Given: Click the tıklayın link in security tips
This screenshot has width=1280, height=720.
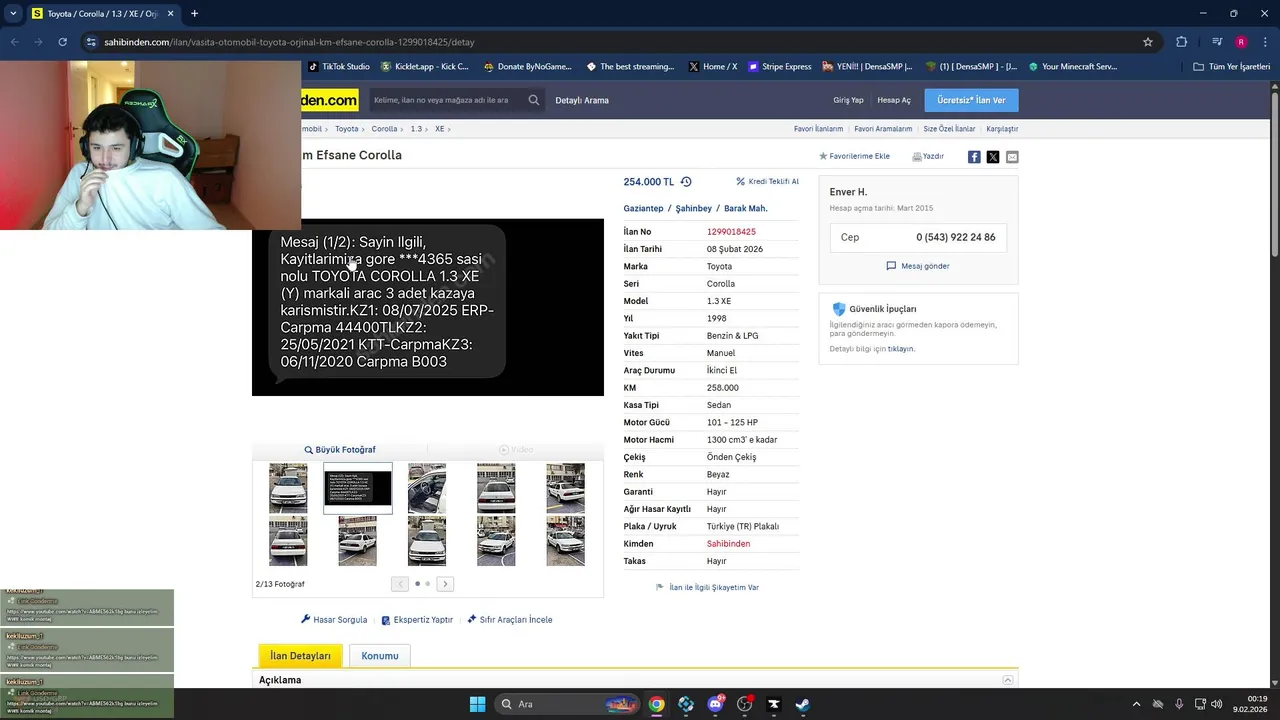Looking at the screenshot, I should (x=901, y=349).
